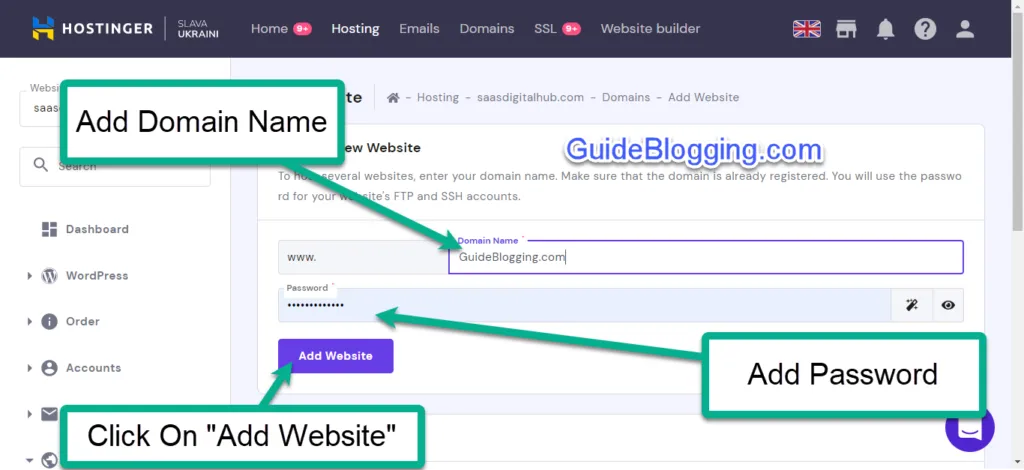The image size is (1024, 470).
Task: Open the user profile icon
Action: (x=964, y=29)
